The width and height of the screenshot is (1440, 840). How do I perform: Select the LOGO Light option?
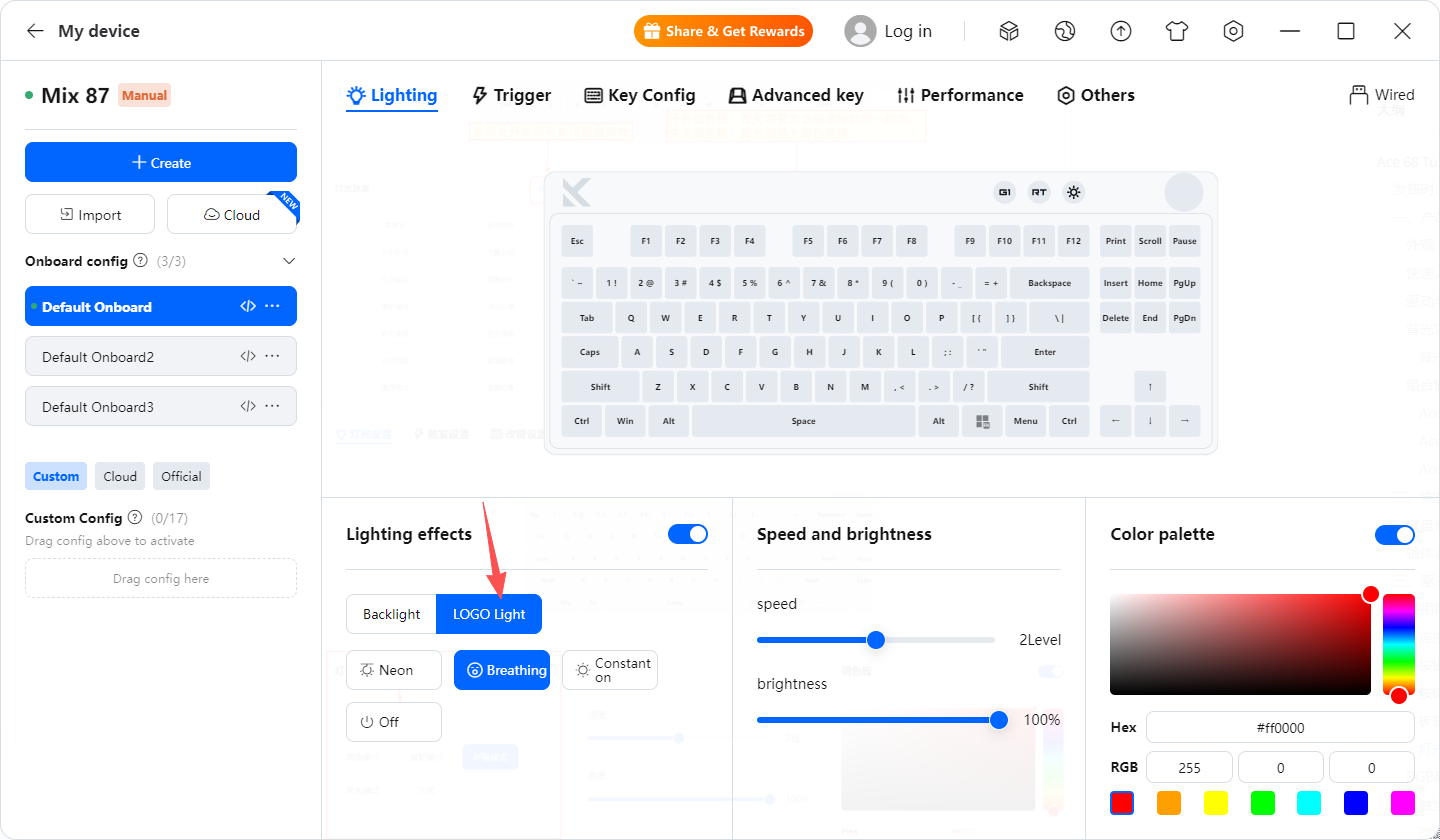pyautogui.click(x=489, y=614)
